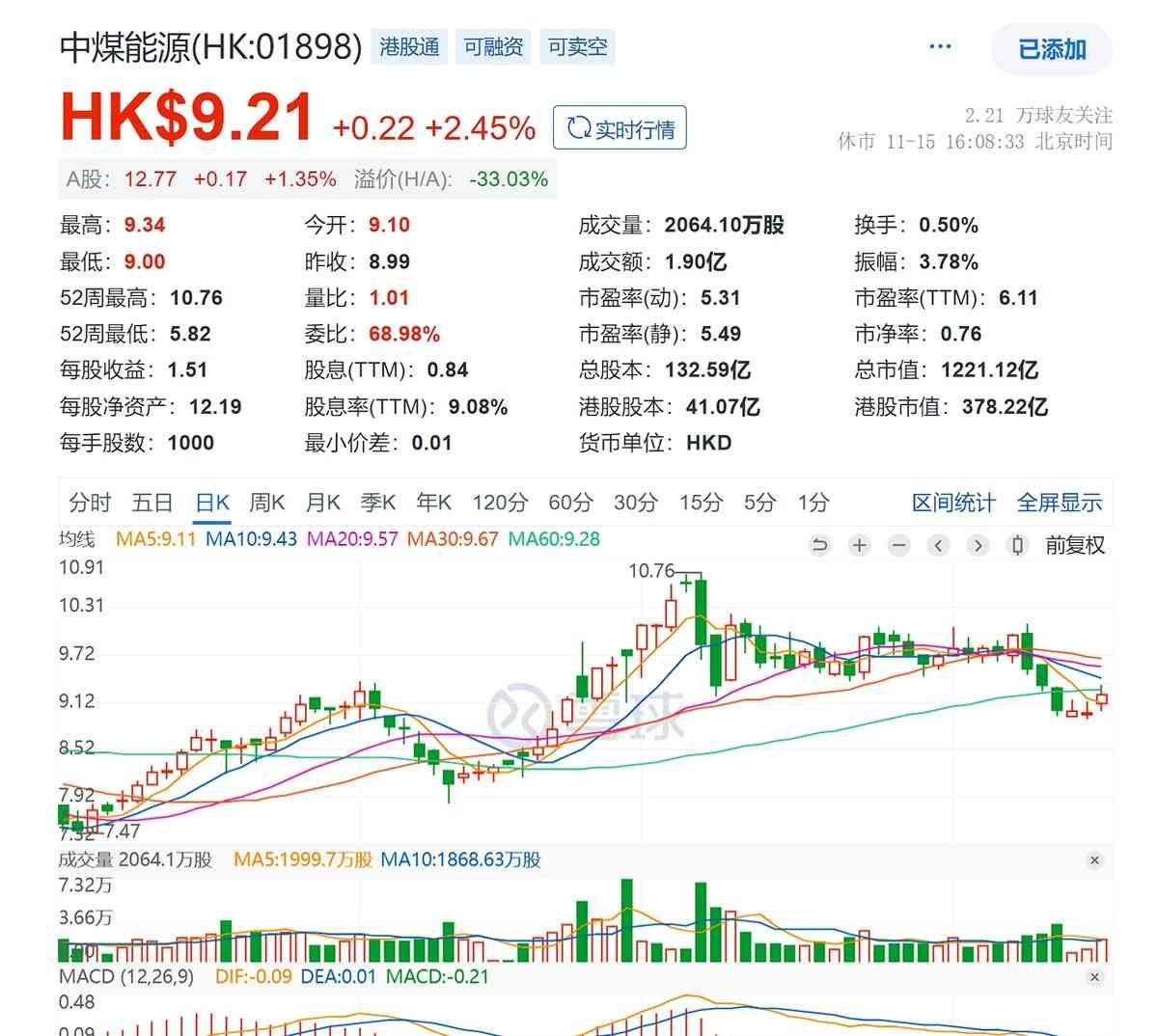Close the MACD indicator panel
Viewport: 1158px width, 1036px height.
[x=1094, y=977]
